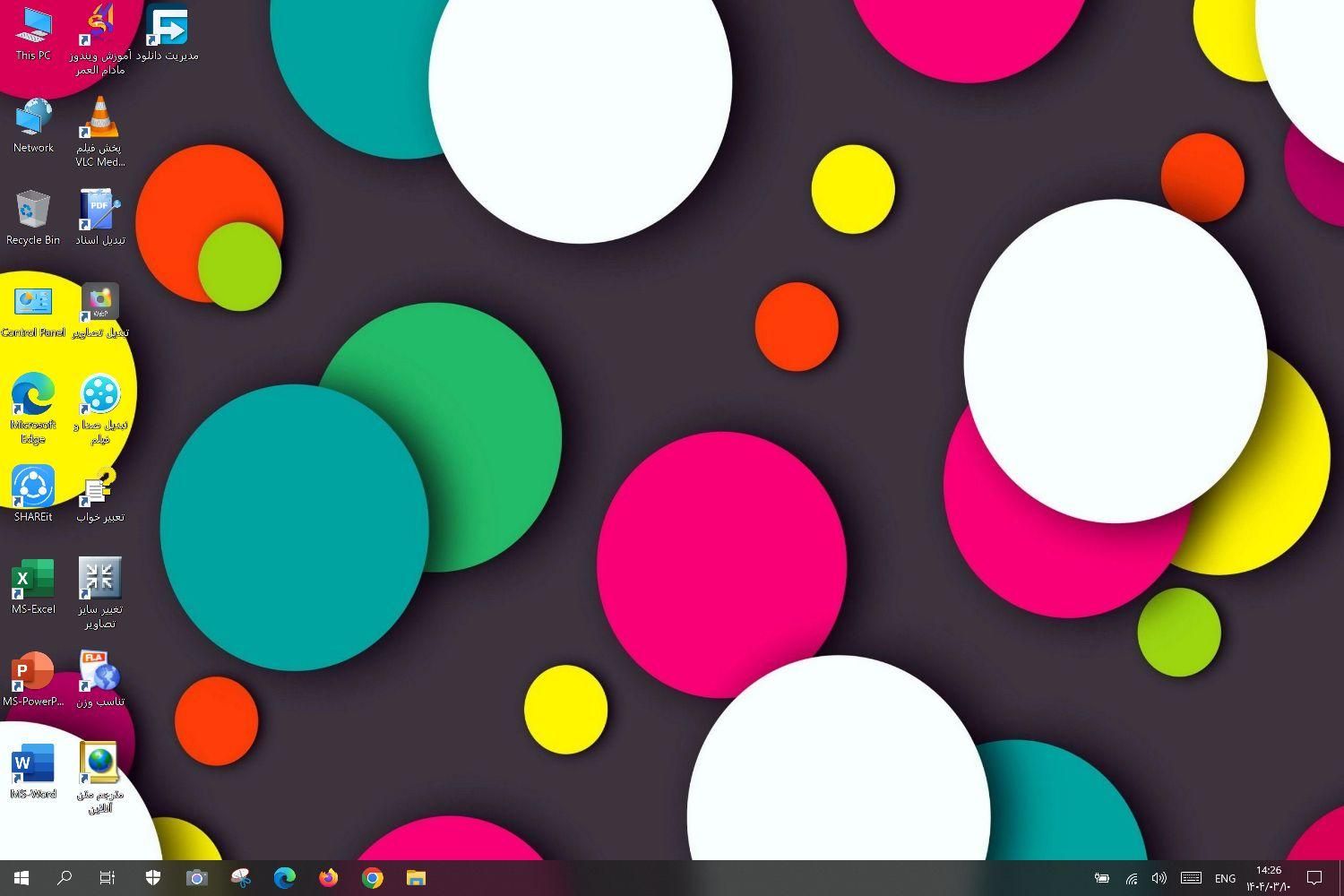Open Task View from the taskbar

[x=108, y=878]
